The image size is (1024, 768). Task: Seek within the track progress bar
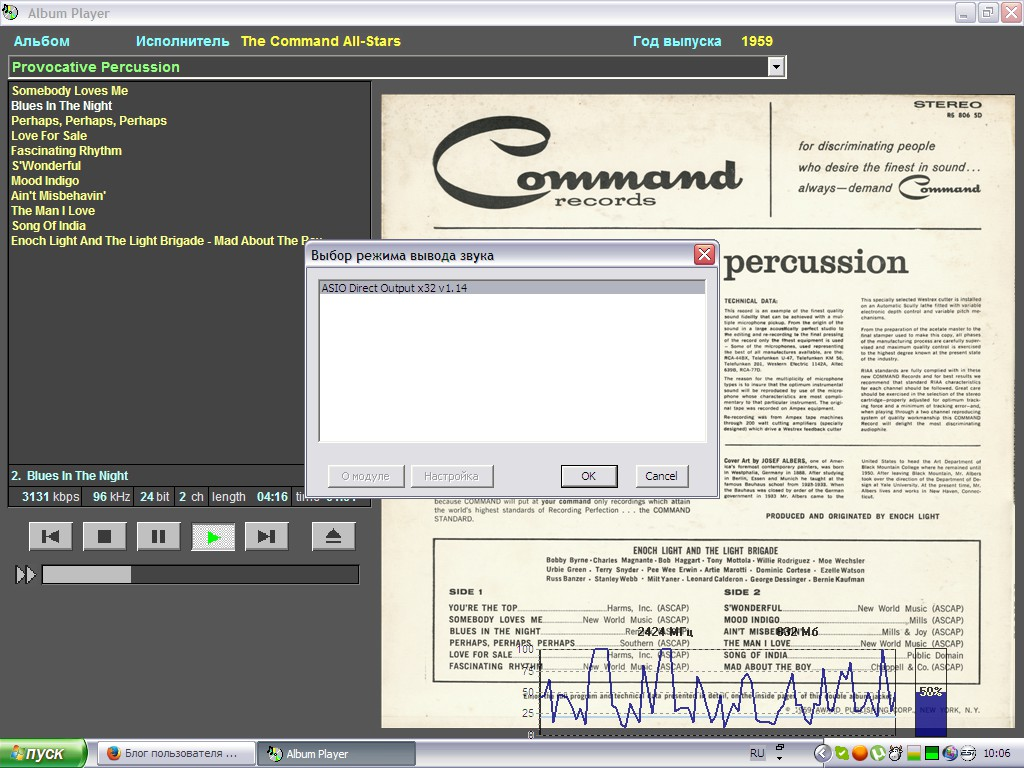click(x=200, y=575)
